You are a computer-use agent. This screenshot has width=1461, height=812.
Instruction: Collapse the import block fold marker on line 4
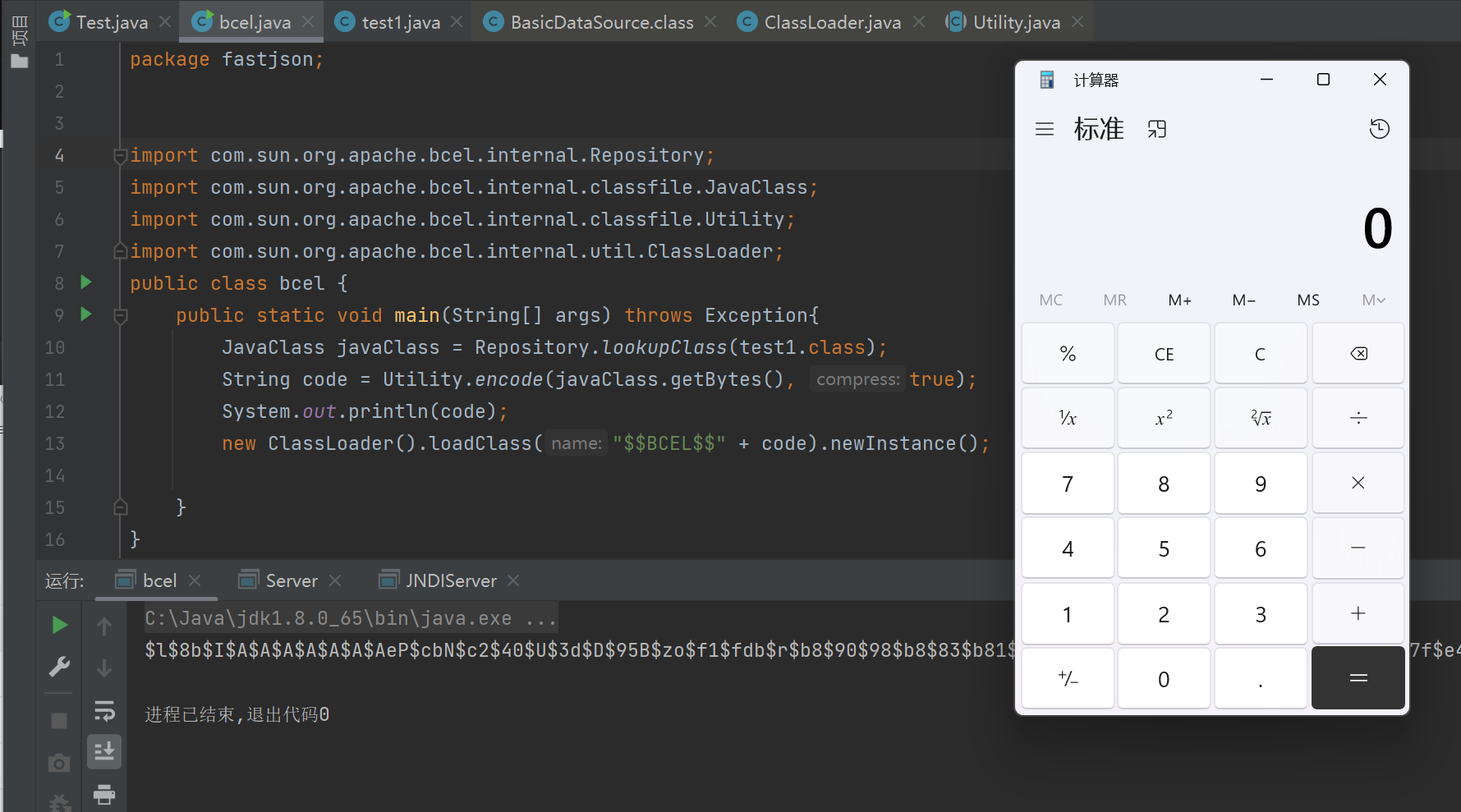tap(120, 155)
